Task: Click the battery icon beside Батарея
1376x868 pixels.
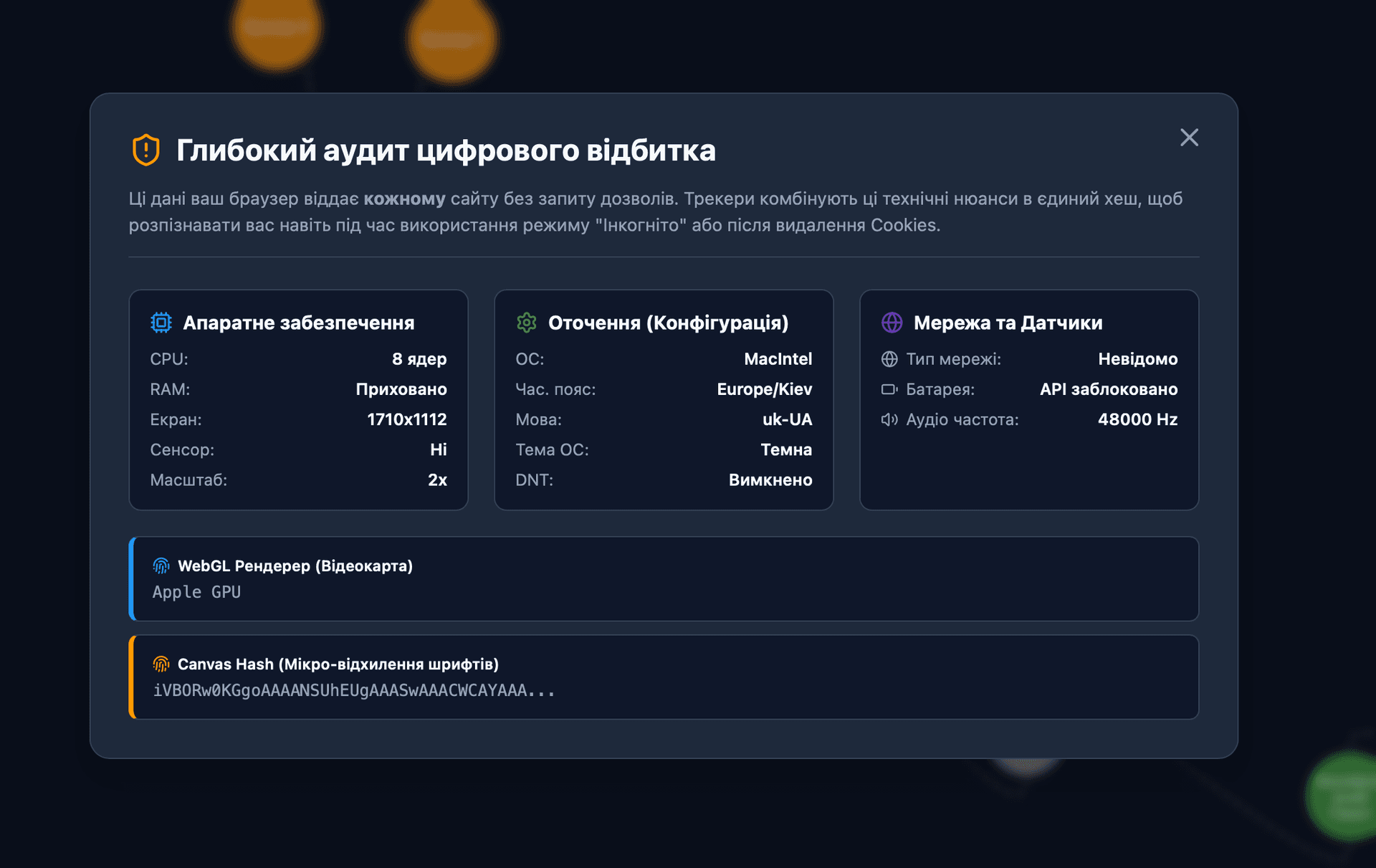Action: [x=889, y=389]
